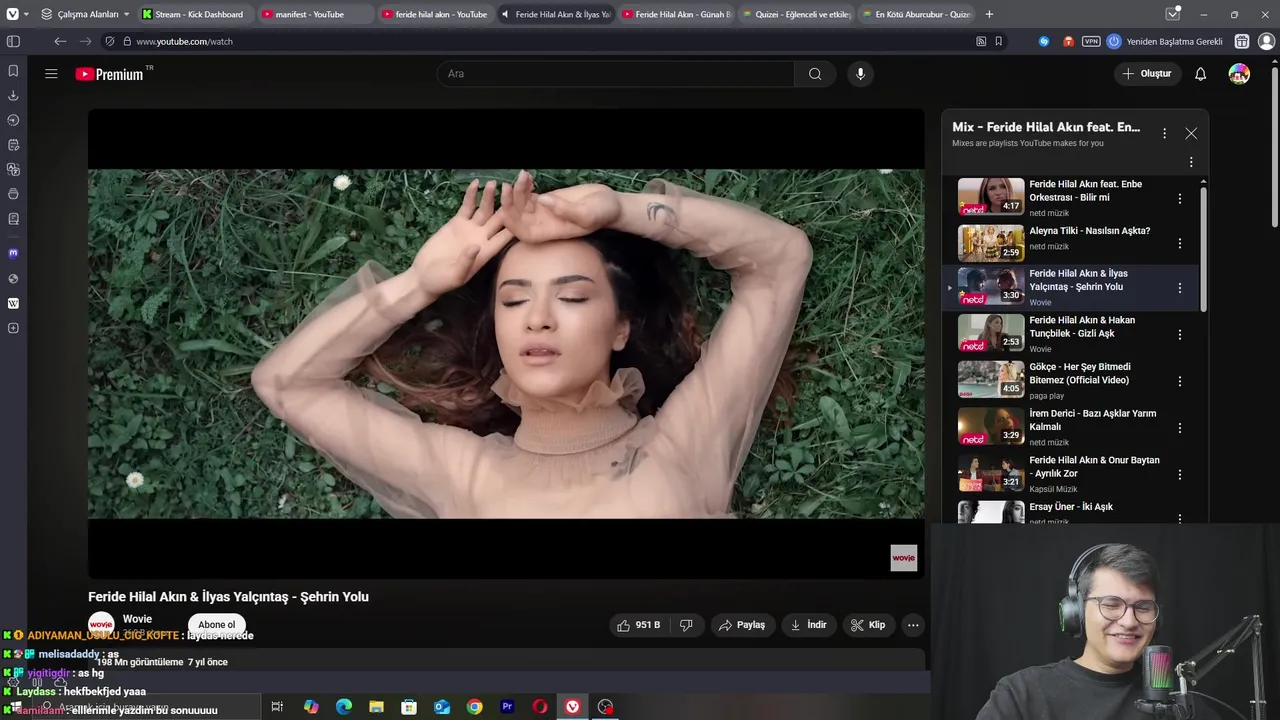The width and height of the screenshot is (1280, 720).
Task: Open YouTube notifications bell
Action: pos(1200,74)
